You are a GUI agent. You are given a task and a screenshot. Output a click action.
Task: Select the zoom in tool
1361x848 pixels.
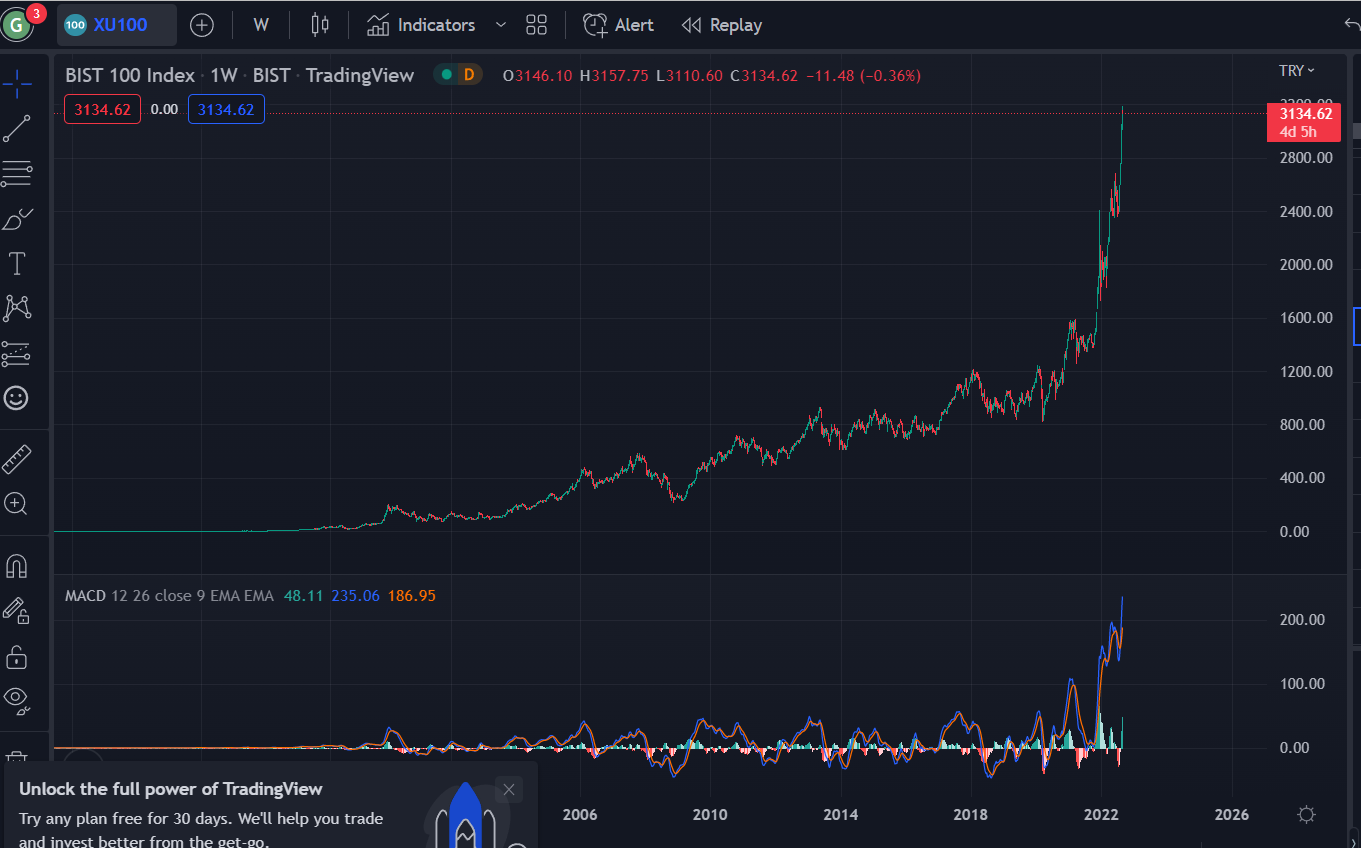(x=17, y=504)
